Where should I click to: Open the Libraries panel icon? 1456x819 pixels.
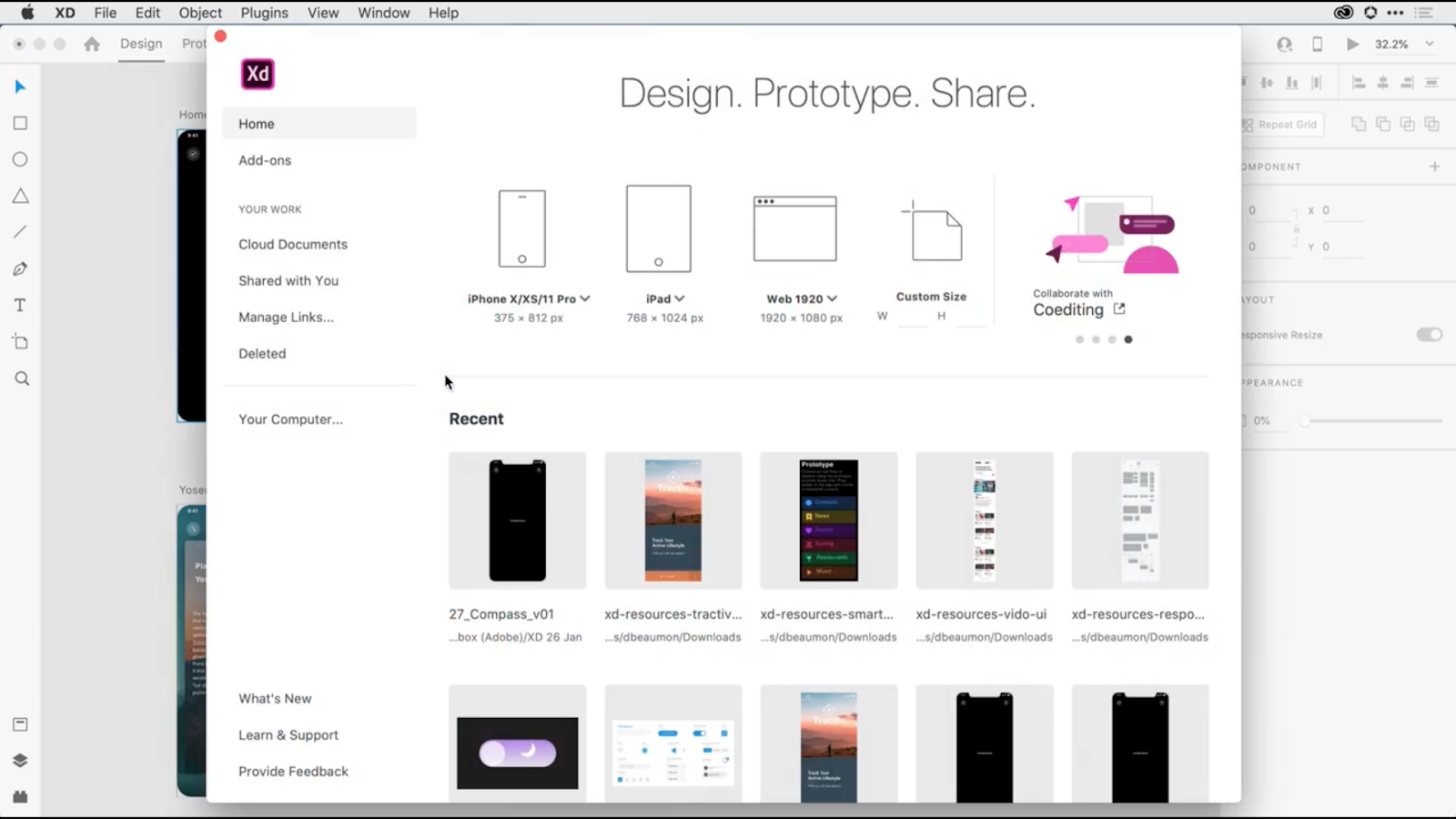[x=20, y=724]
